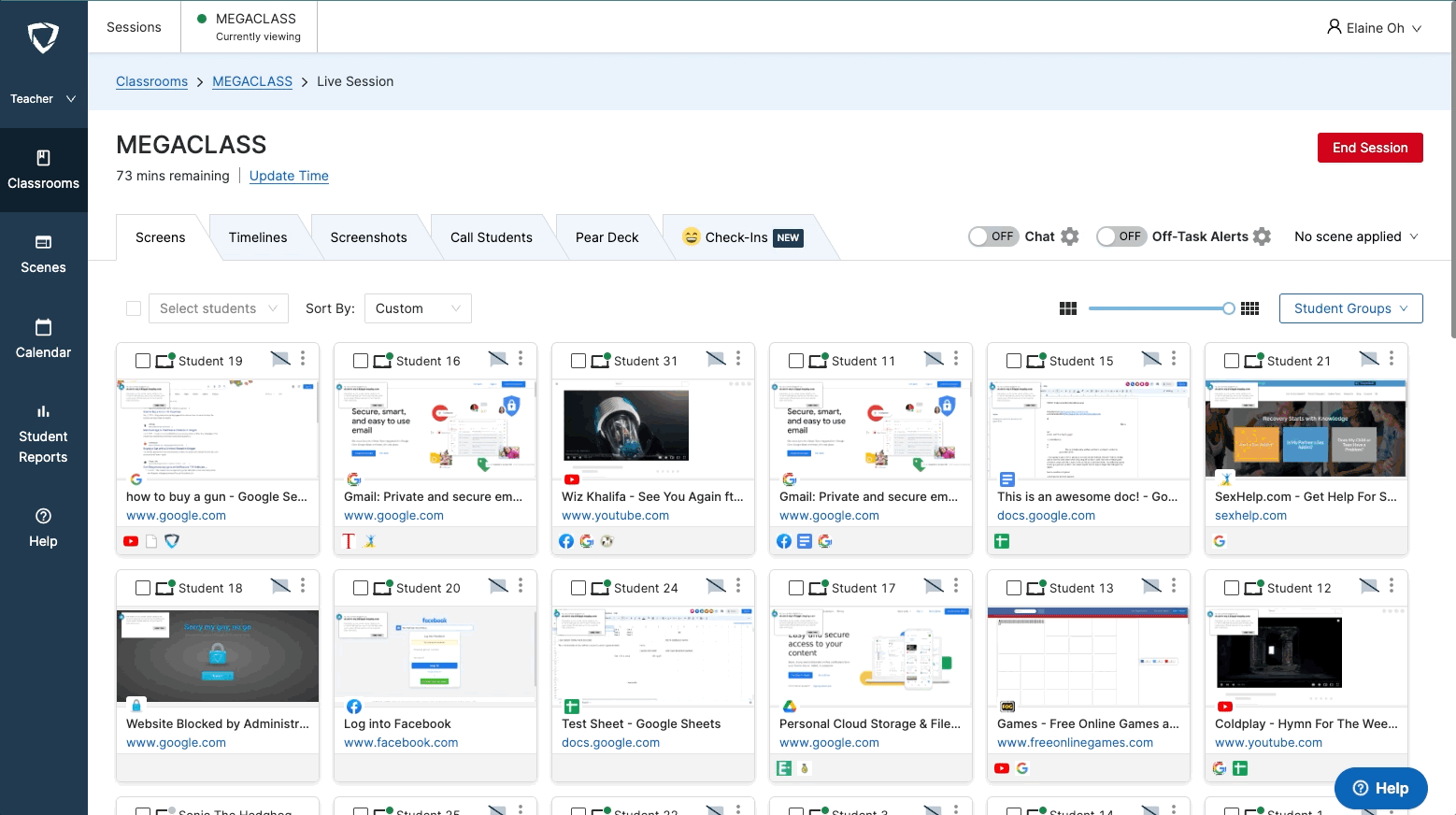
Task: Open Off-Task Alerts settings gear
Action: pos(1262,236)
